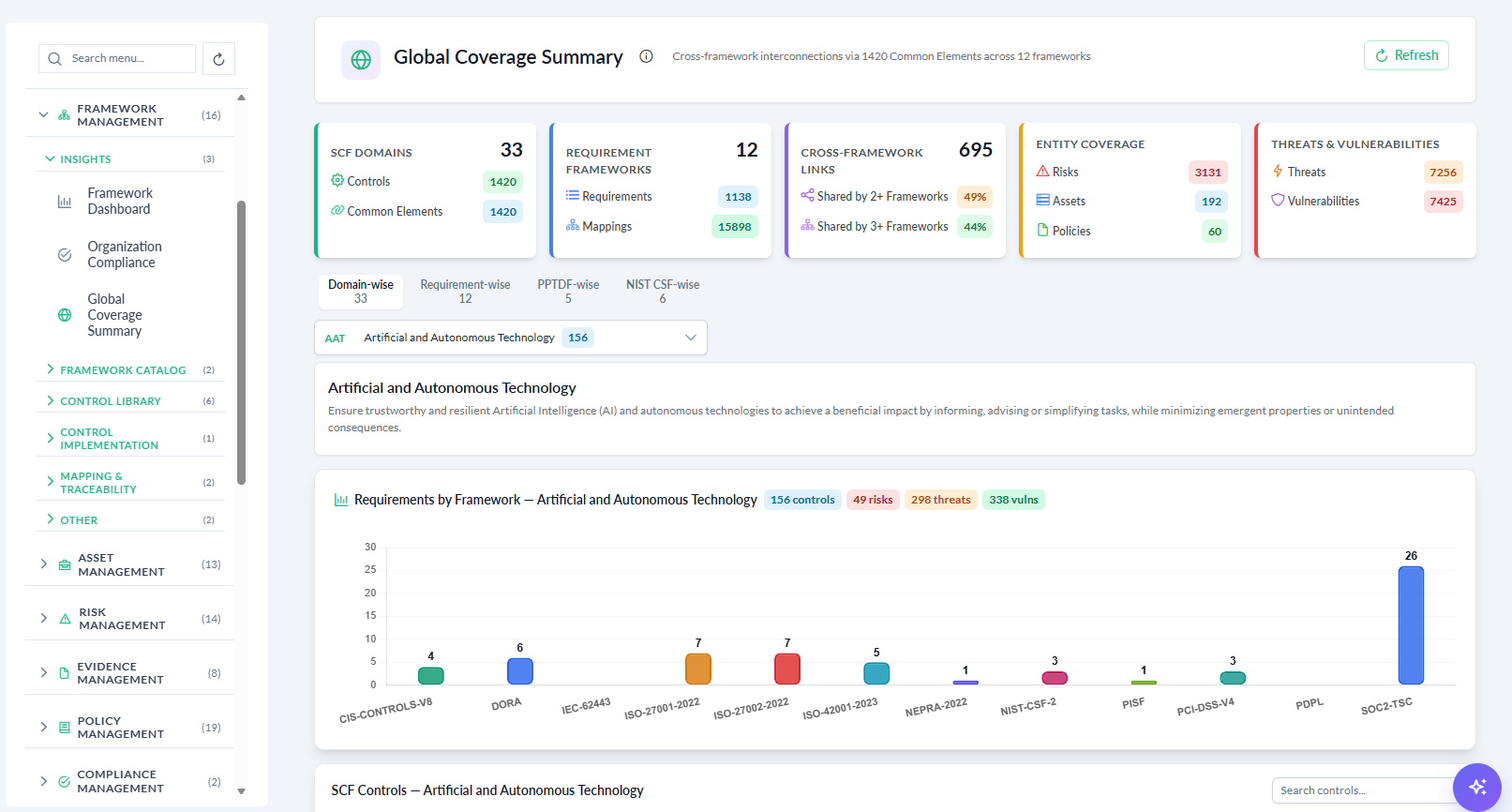Switch to the NIST CSF-wise tab
1512x812 pixels.
point(663,292)
